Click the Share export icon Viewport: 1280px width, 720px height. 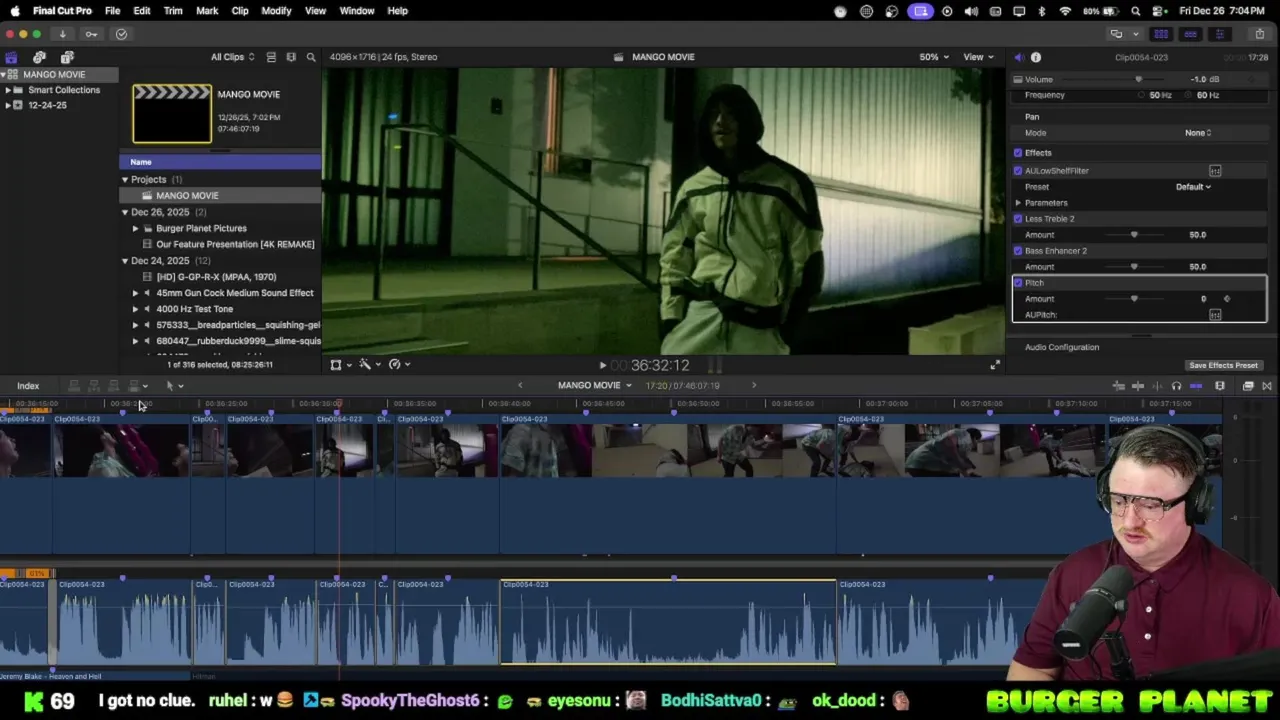click(1259, 34)
